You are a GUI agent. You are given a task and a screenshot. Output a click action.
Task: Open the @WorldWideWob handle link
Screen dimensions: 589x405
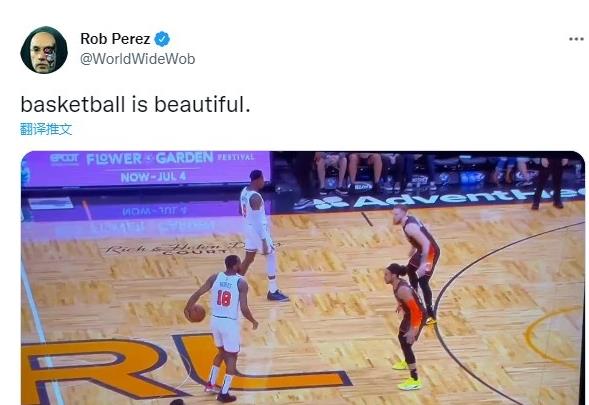(x=137, y=59)
